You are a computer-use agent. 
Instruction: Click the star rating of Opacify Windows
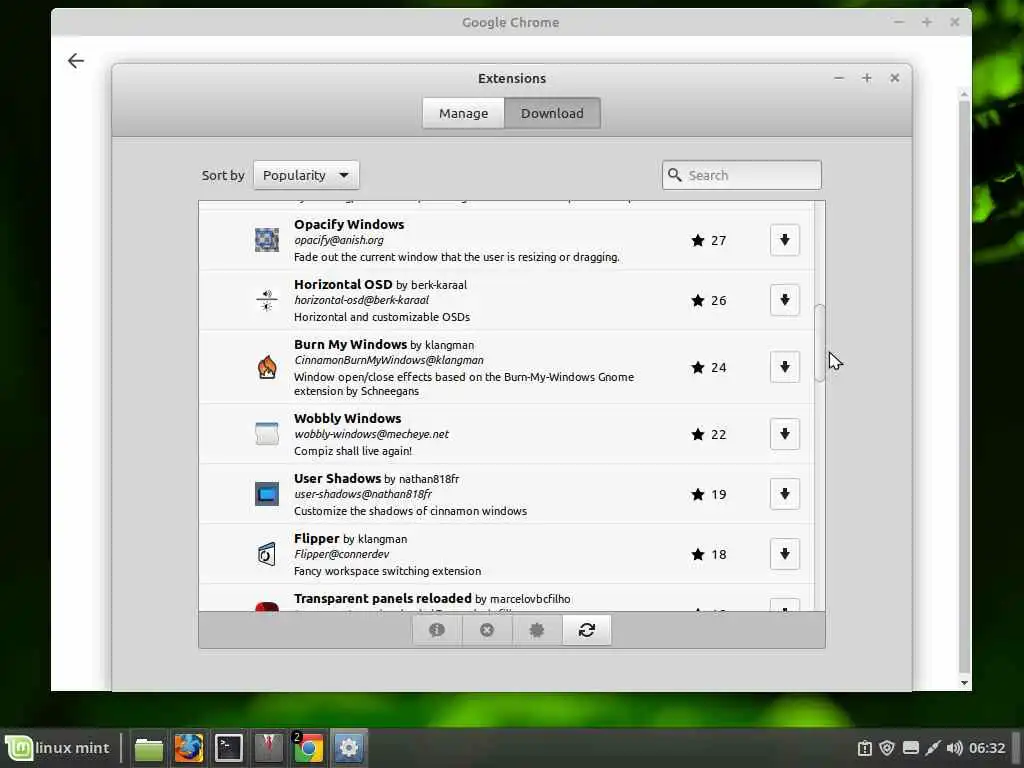709,240
